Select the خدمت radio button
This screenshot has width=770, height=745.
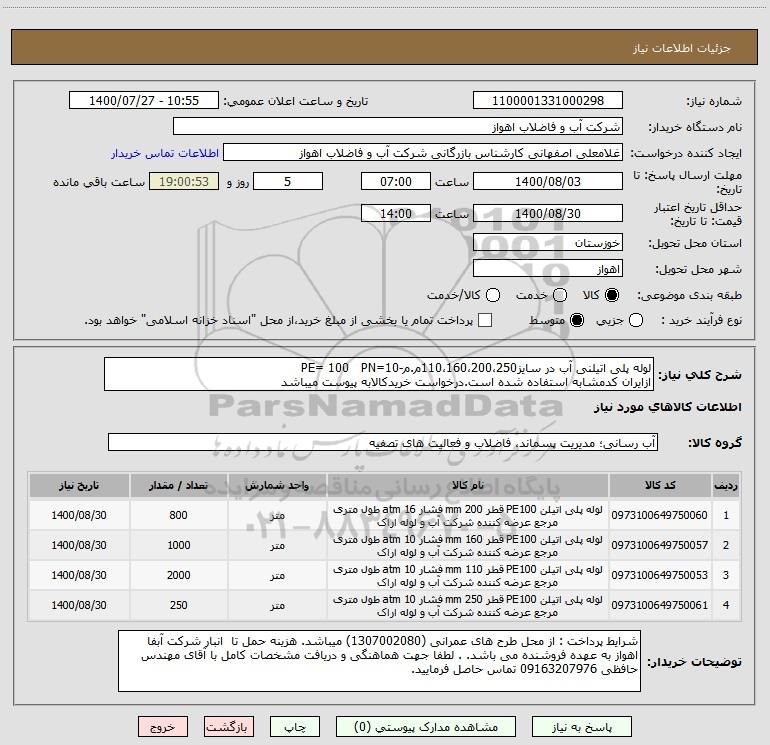(560, 295)
